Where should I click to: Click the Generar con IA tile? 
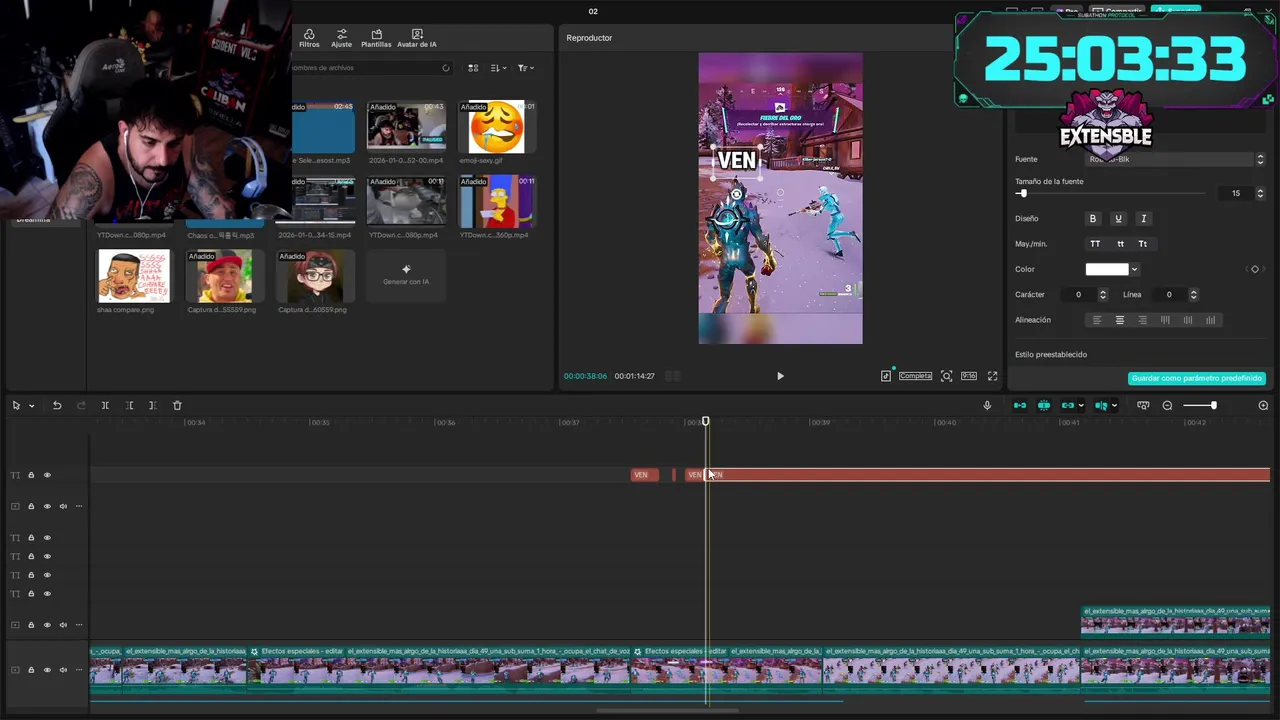coord(406,276)
